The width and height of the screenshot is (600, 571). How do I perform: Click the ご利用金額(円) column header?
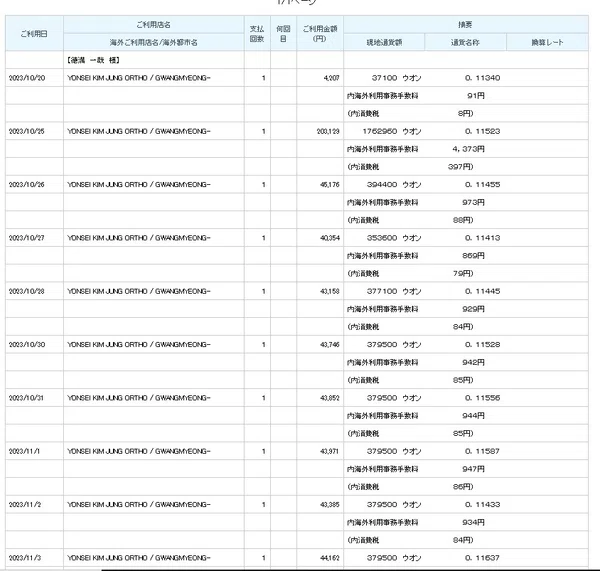(320, 34)
